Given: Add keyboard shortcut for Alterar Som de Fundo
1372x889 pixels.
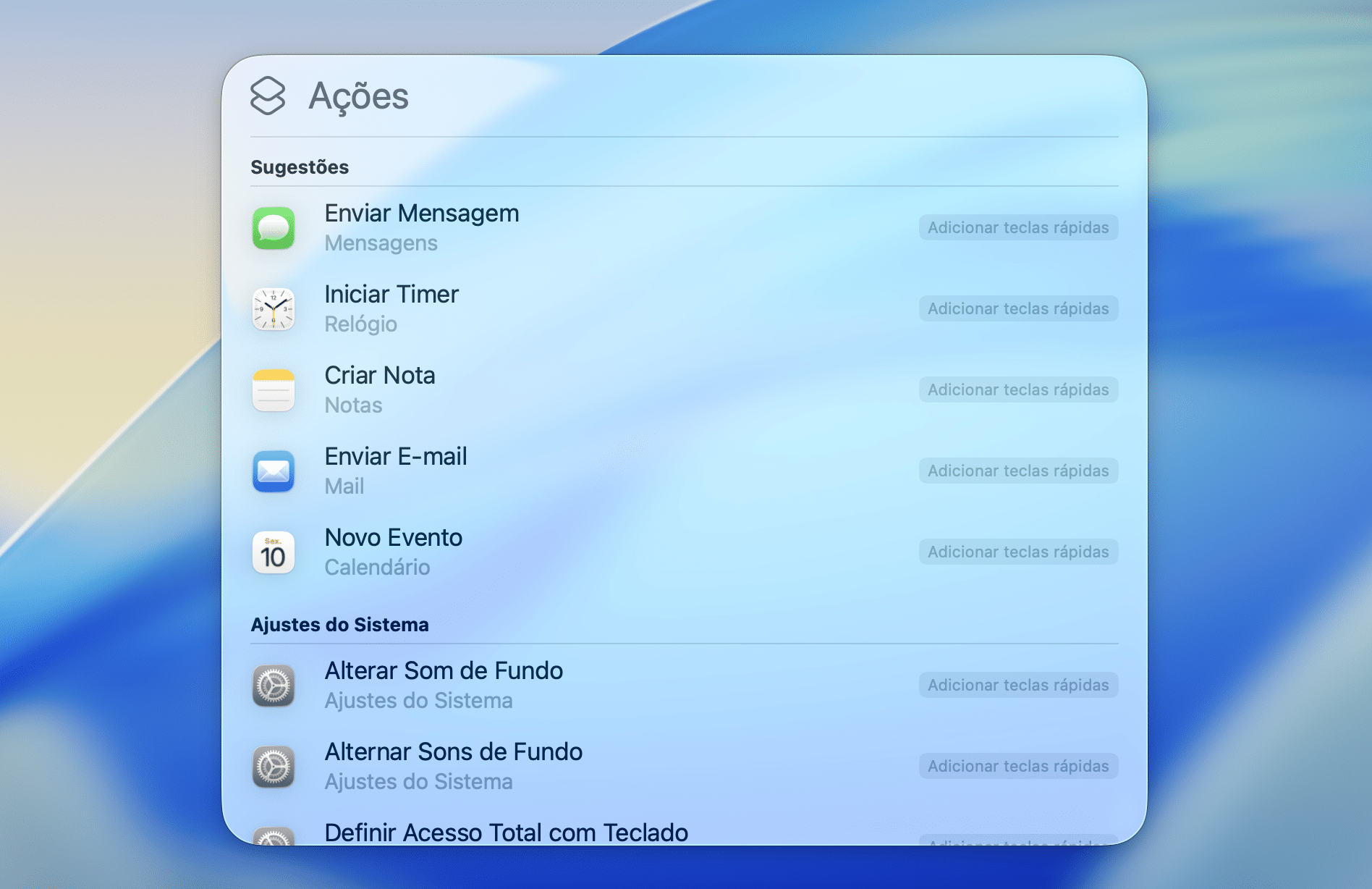Looking at the screenshot, I should (1018, 685).
